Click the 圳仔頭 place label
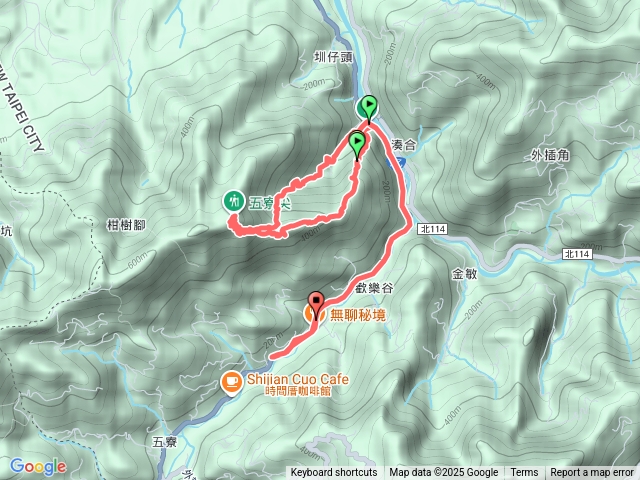The height and width of the screenshot is (480, 640). click(x=333, y=57)
